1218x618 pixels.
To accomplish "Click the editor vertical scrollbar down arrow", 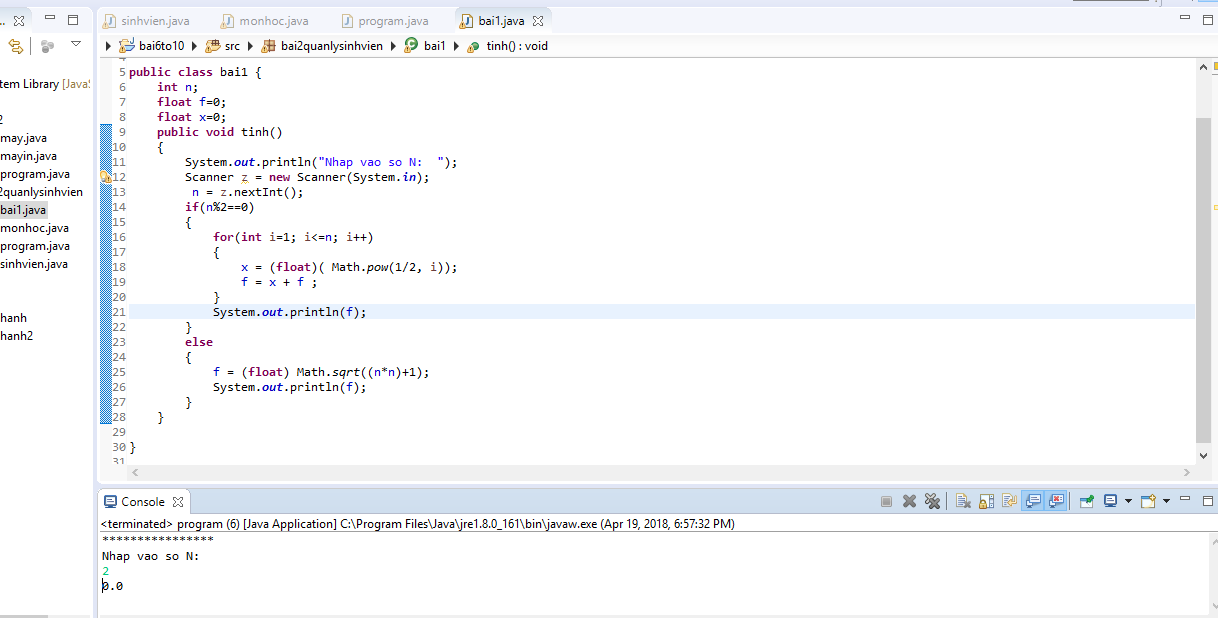I will click(1204, 455).
